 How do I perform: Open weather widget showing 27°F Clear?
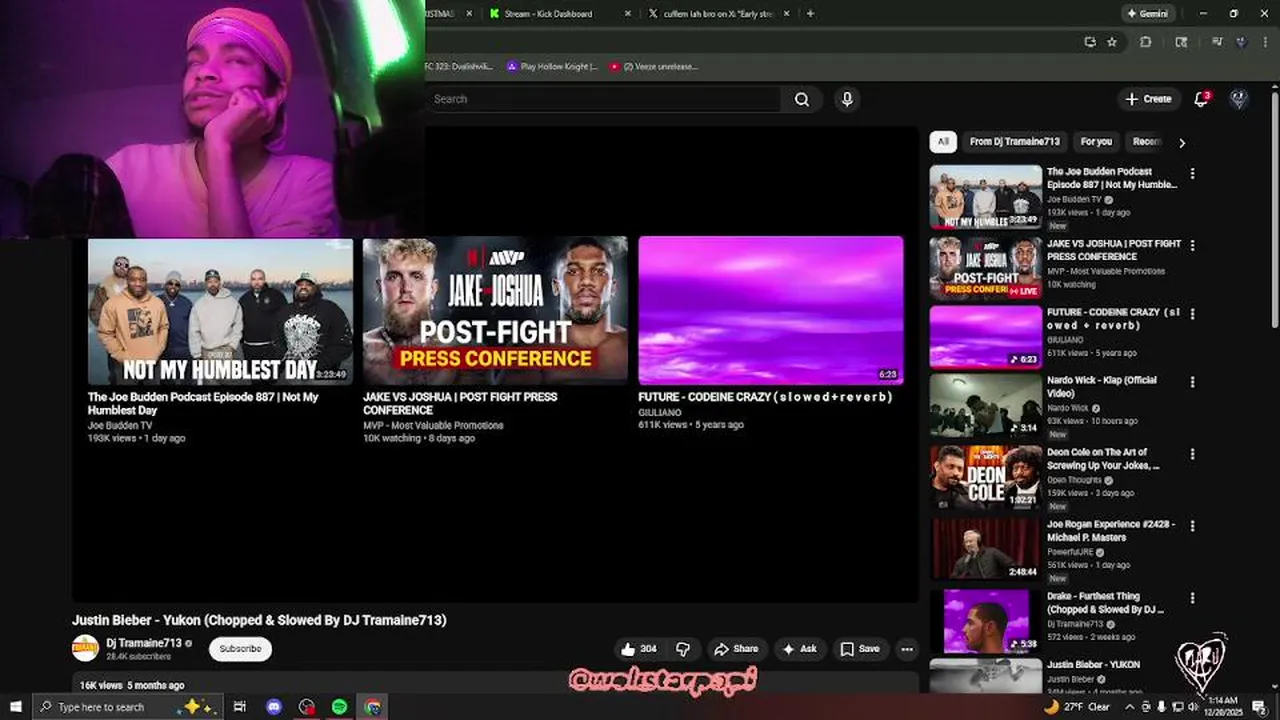coord(1079,707)
